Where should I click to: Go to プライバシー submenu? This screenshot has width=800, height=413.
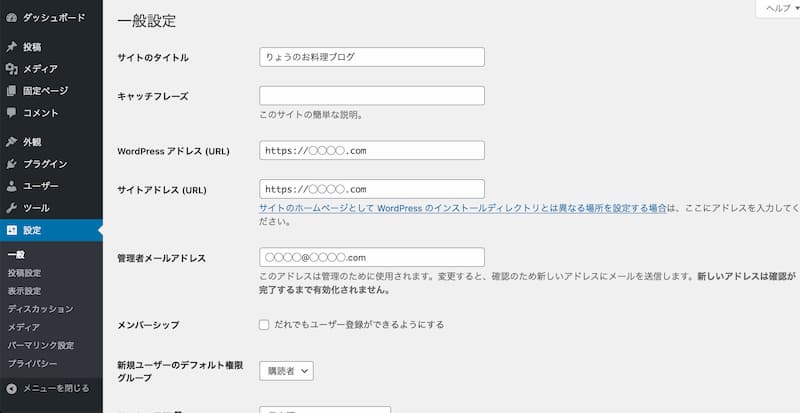point(32,363)
